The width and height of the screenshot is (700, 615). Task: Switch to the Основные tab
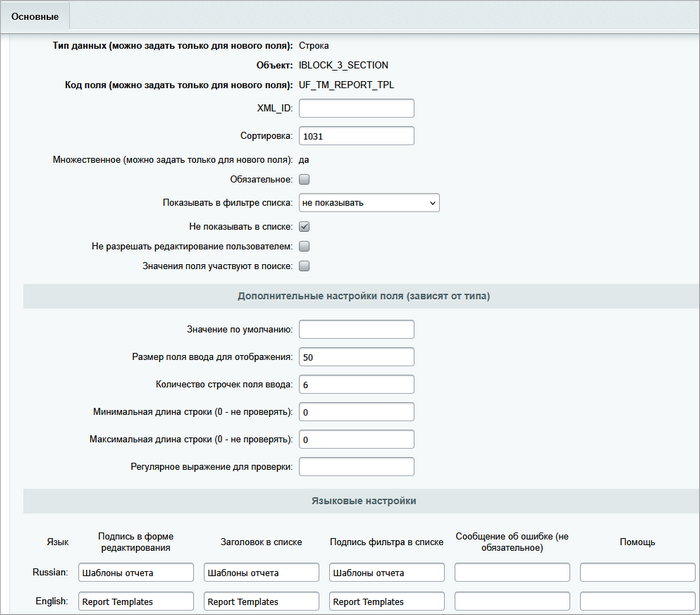coord(35,17)
